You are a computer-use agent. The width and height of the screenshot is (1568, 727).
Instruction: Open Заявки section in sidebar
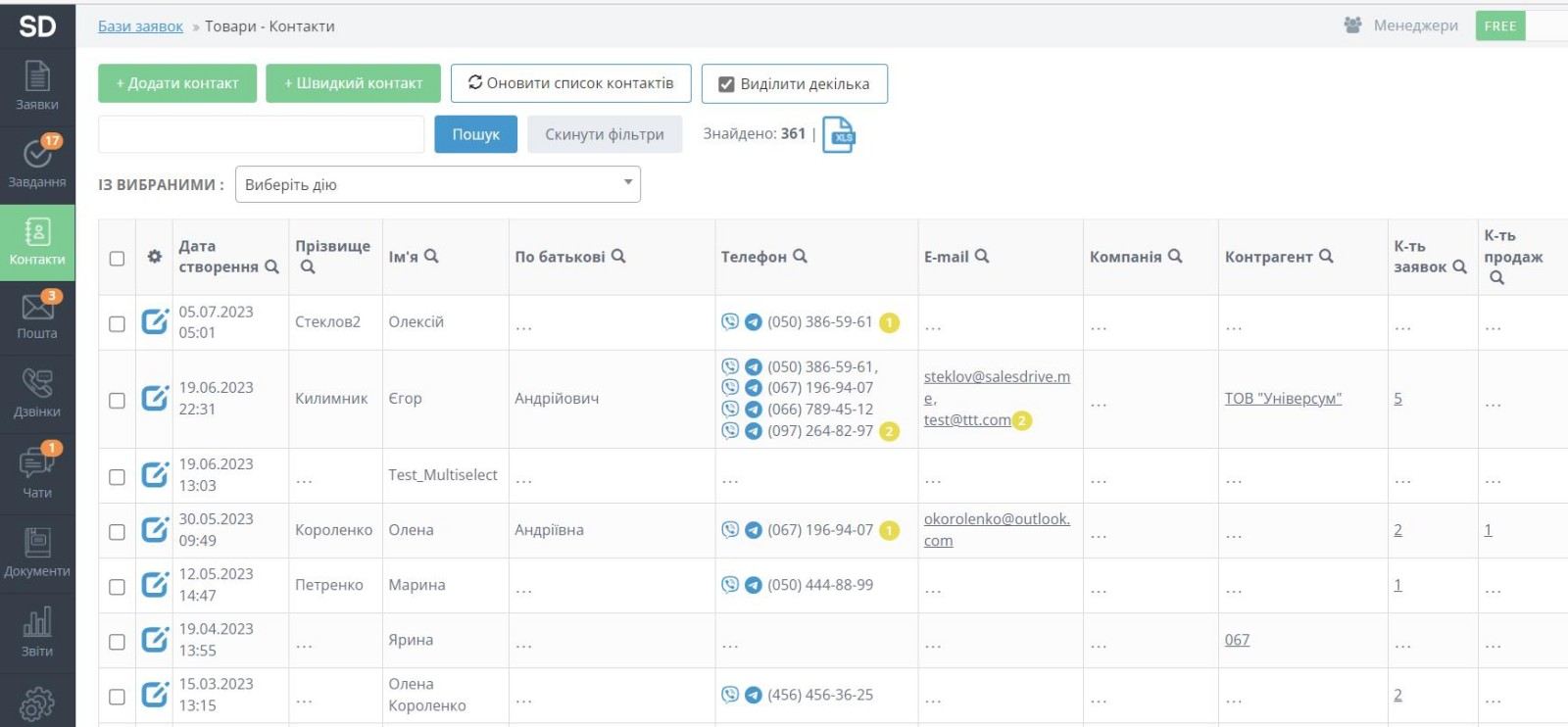(x=37, y=86)
